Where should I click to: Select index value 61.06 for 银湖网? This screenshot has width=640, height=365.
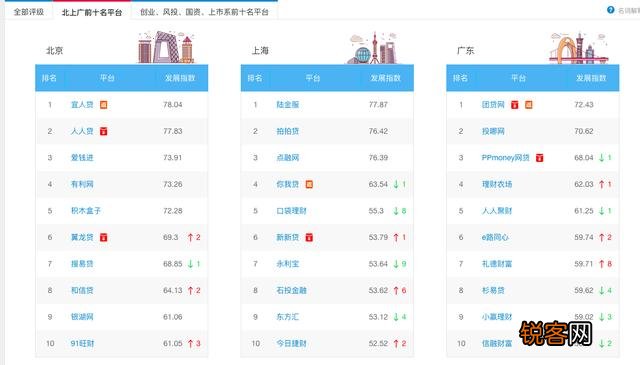173,317
